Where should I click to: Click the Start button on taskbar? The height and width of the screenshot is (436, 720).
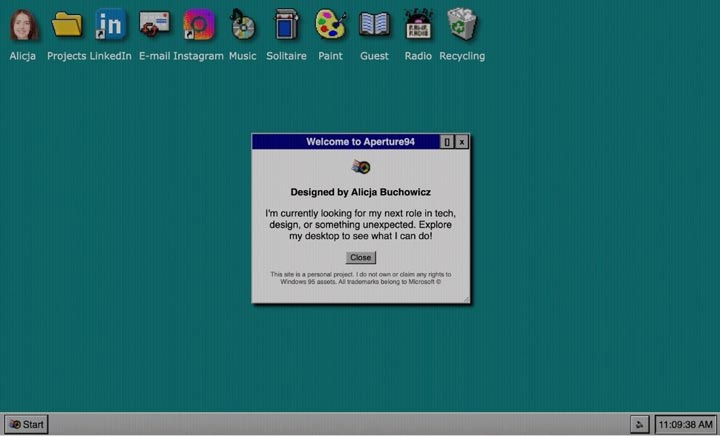point(26,425)
